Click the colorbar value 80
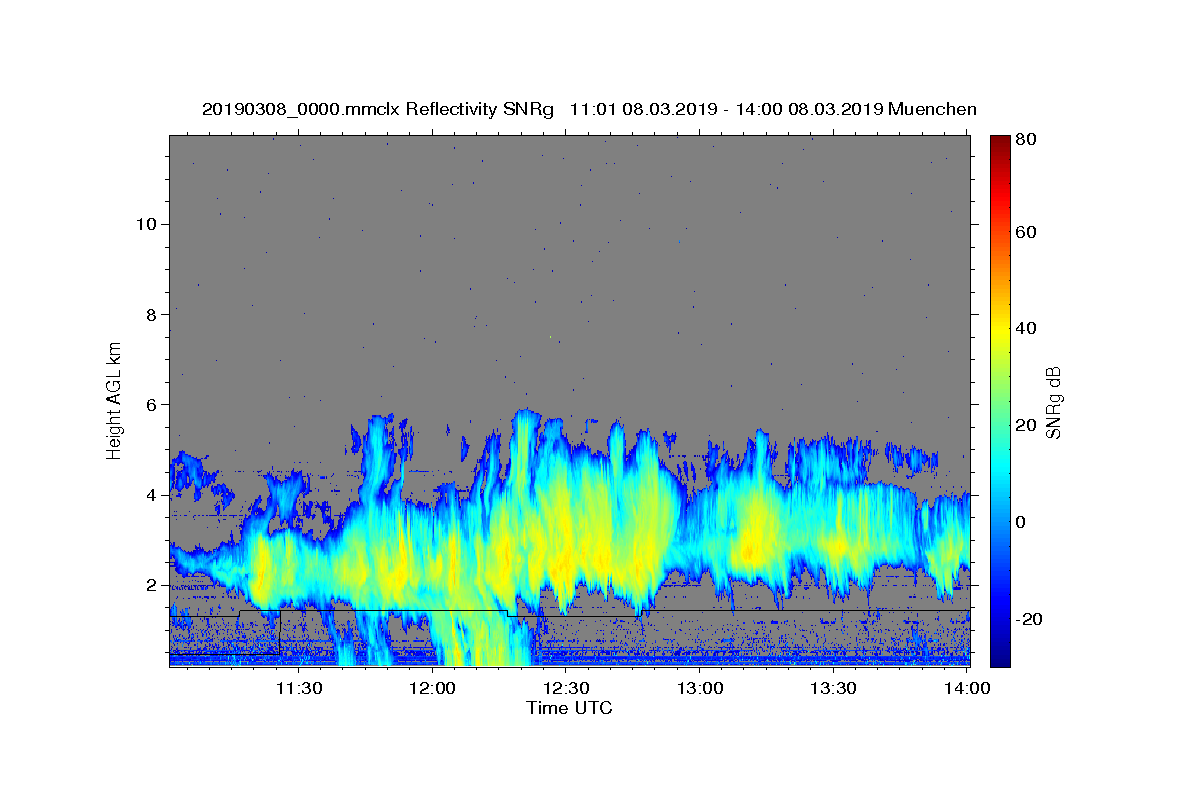This screenshot has height=800, width=1200. pyautogui.click(x=1028, y=139)
